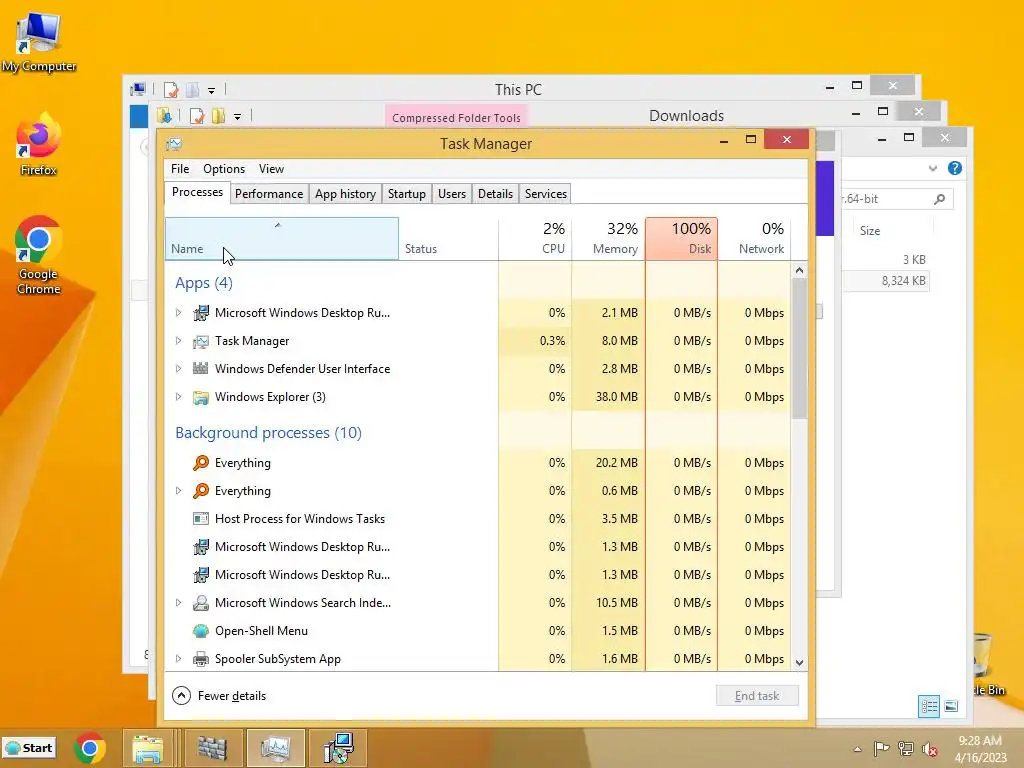Expand Windows Explorer (3) row
The width and height of the screenshot is (1024, 768).
(x=178, y=397)
